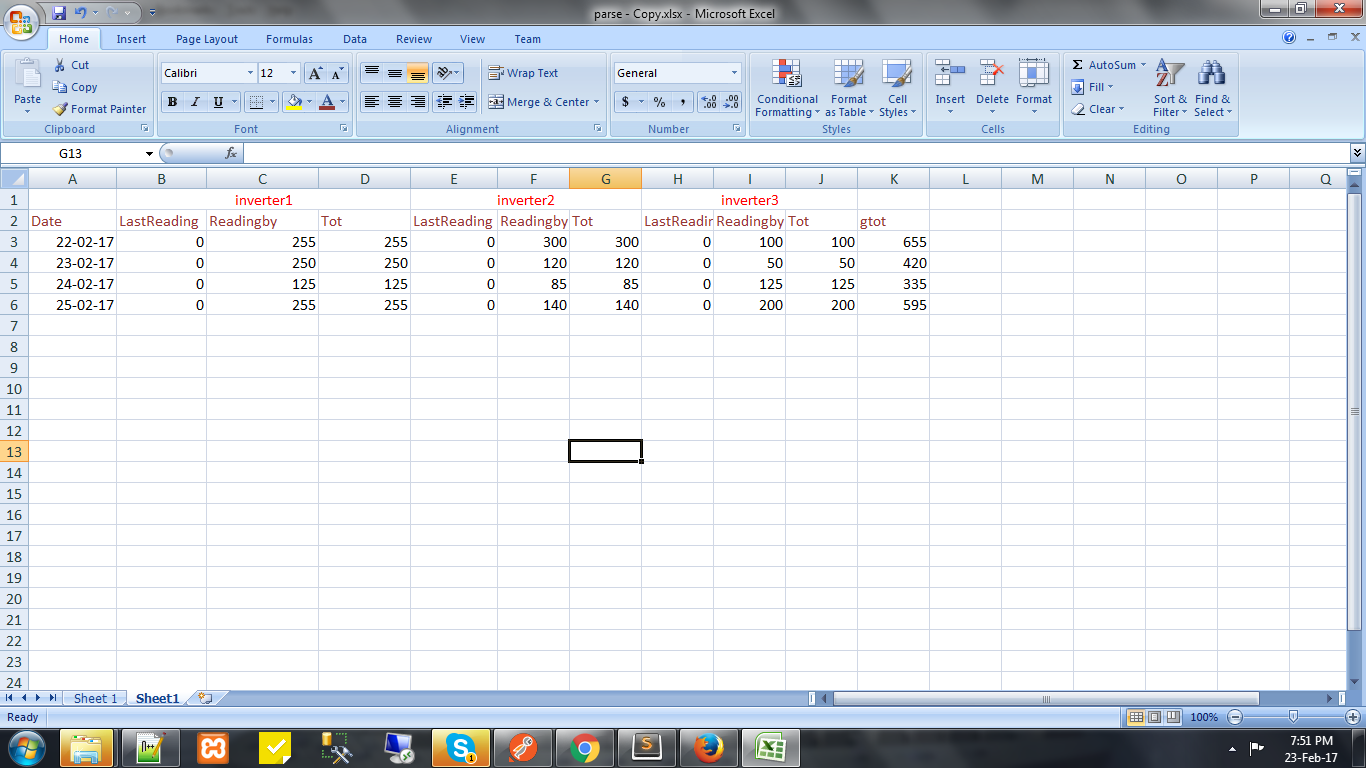
Task: Open the borders dropdown arrow
Action: point(274,102)
